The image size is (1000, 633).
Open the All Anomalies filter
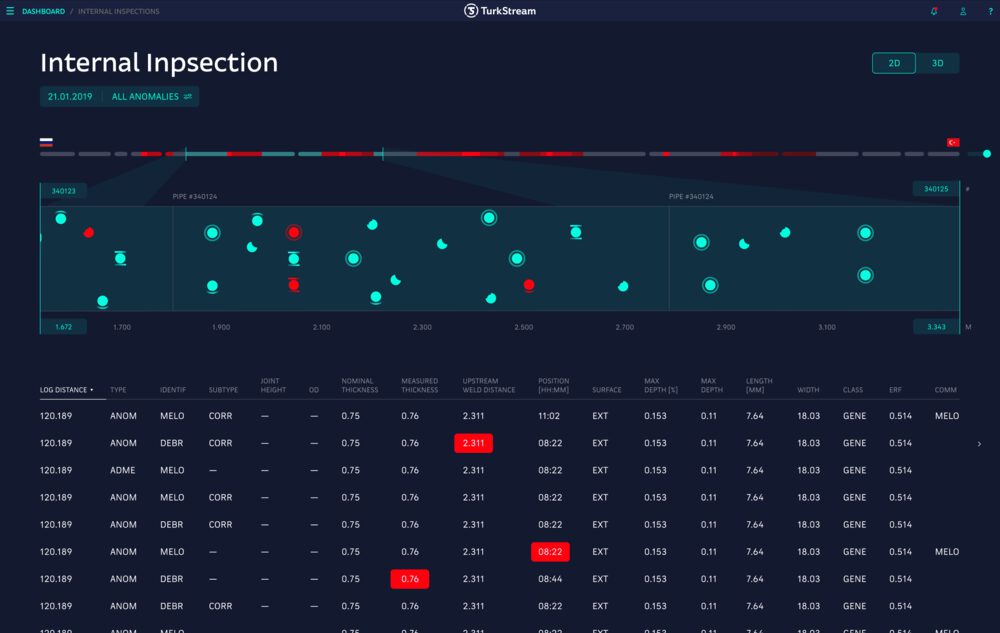[x=151, y=97]
